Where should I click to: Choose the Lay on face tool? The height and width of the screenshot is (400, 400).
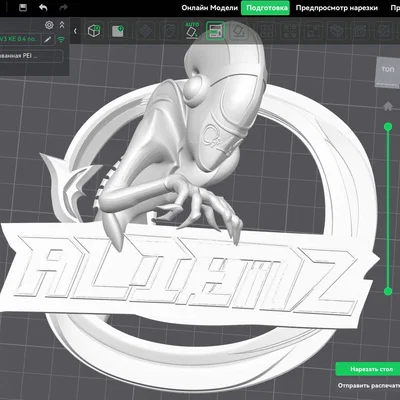click(x=239, y=31)
